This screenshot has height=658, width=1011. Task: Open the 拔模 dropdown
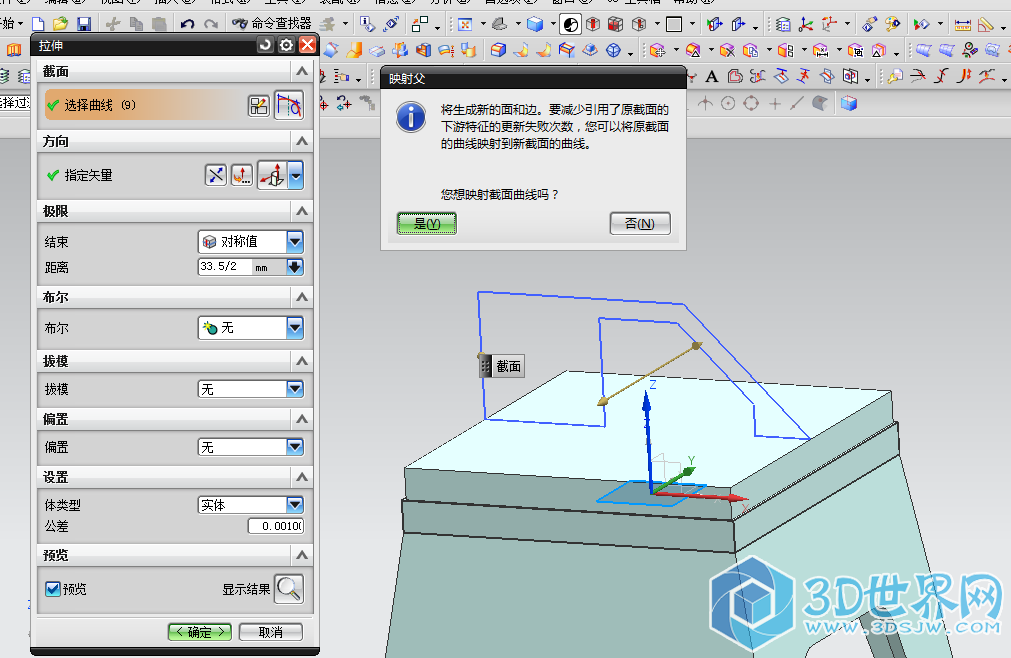point(250,389)
